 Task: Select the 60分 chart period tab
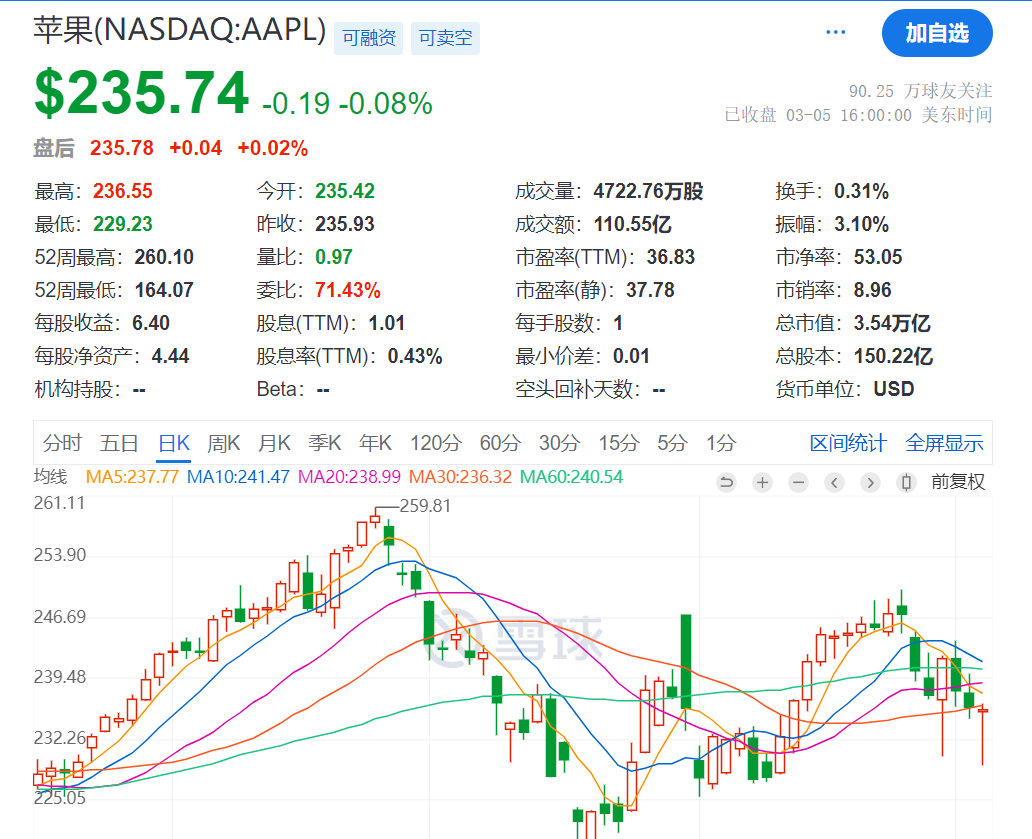500,443
